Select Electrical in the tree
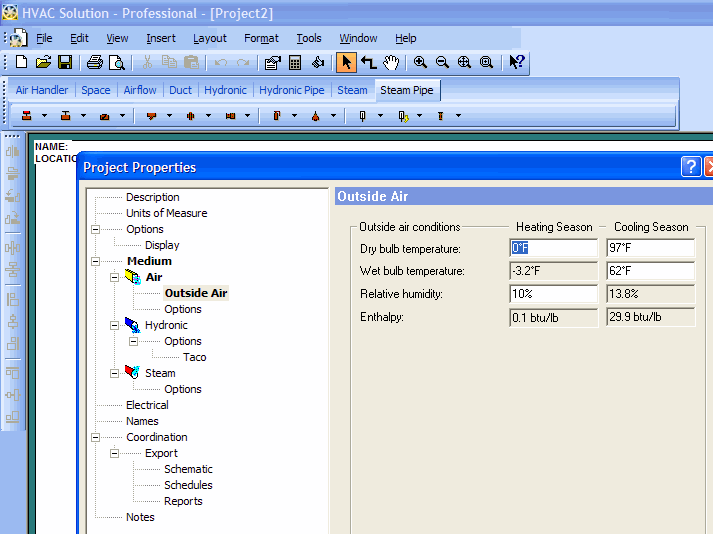 (147, 405)
